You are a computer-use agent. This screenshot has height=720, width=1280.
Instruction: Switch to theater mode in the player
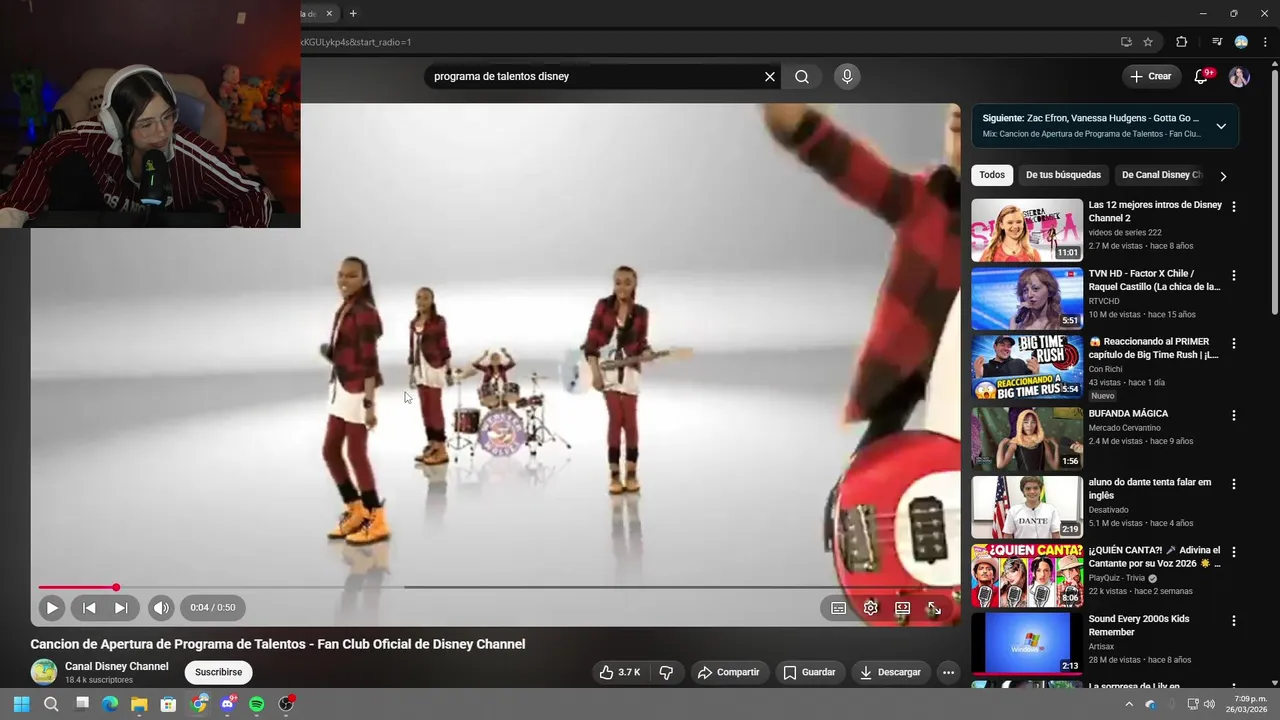pos(902,608)
